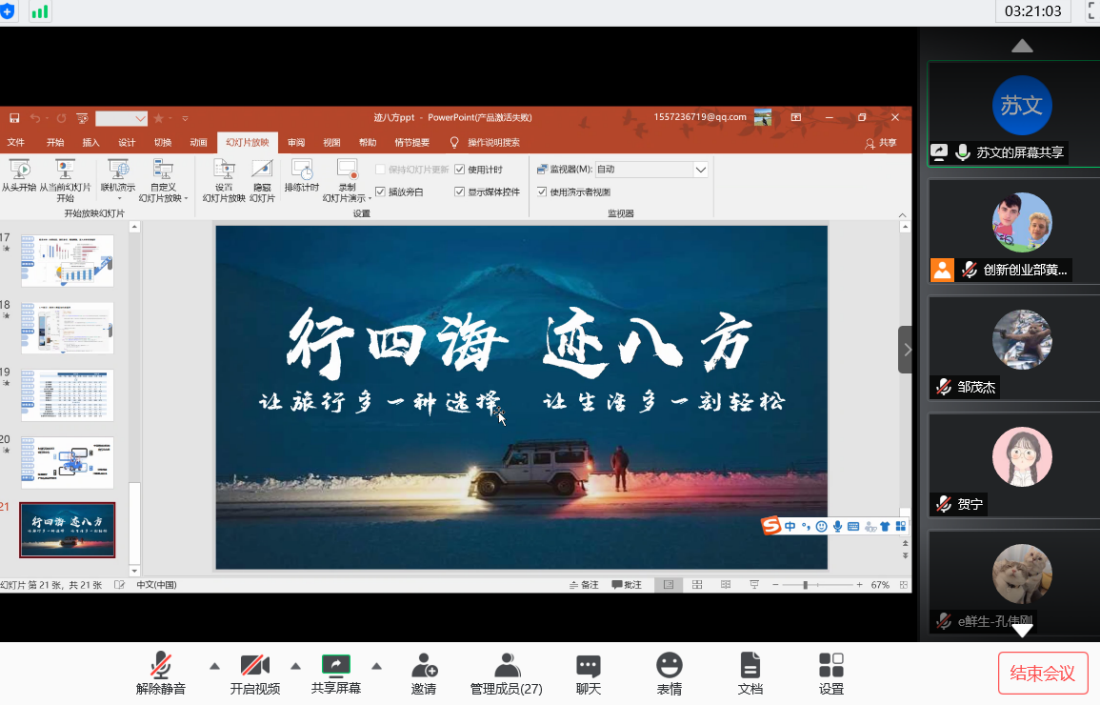
Task: Select slide 18 thumbnail
Action: click(x=67, y=328)
